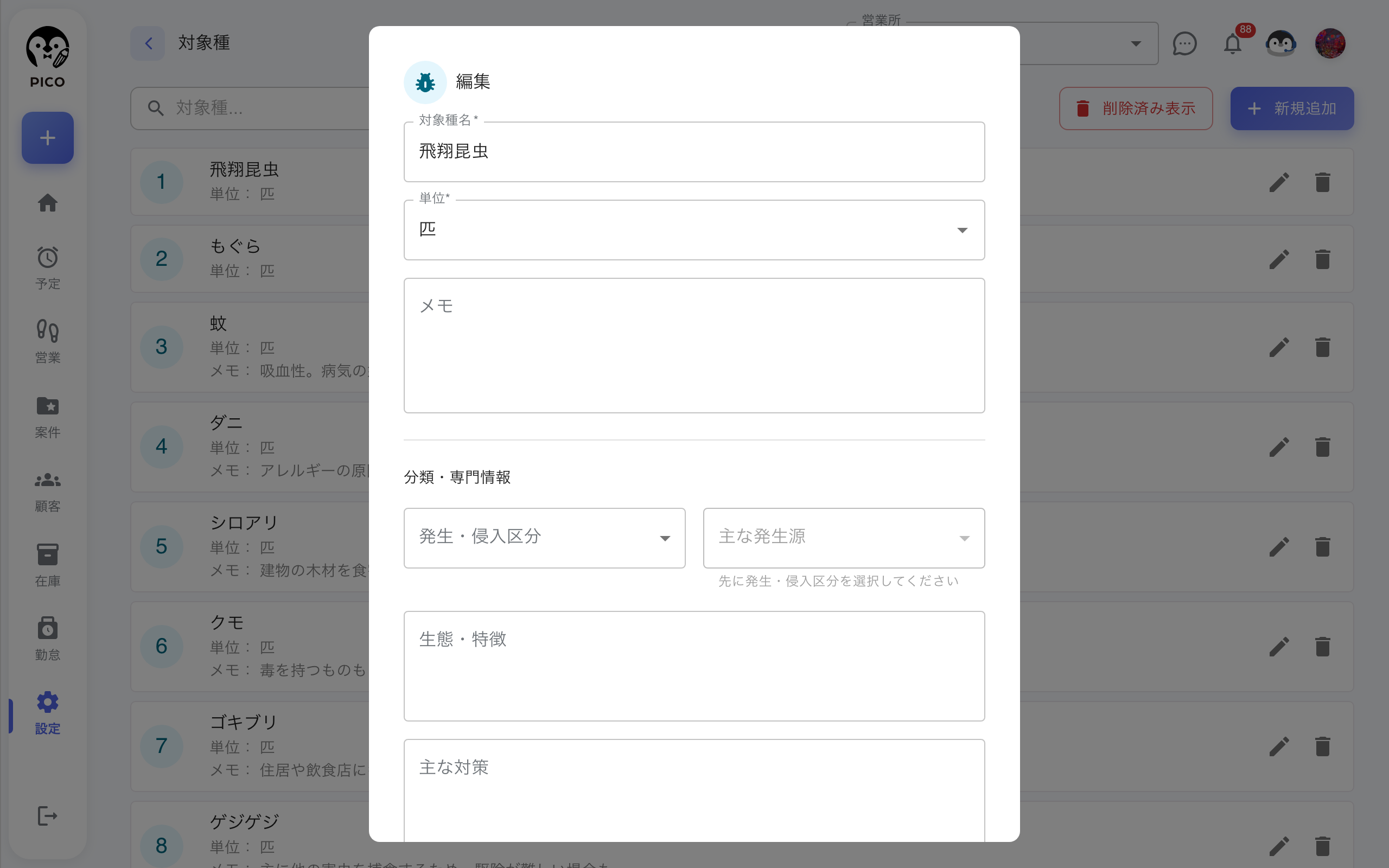The height and width of the screenshot is (868, 1389).
Task: Delete the もぐら row with trash icon
Action: click(x=1323, y=259)
